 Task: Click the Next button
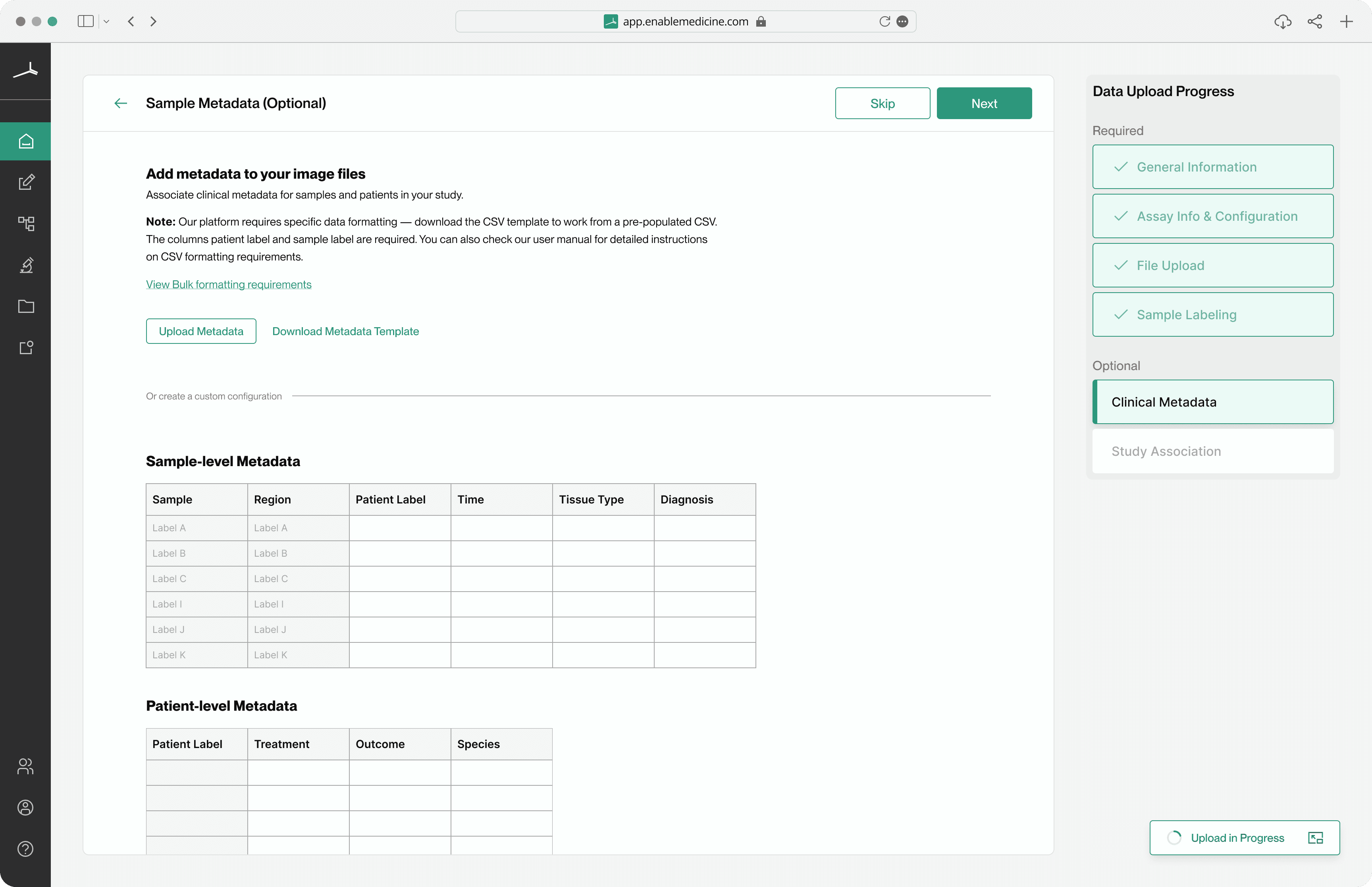click(x=984, y=103)
